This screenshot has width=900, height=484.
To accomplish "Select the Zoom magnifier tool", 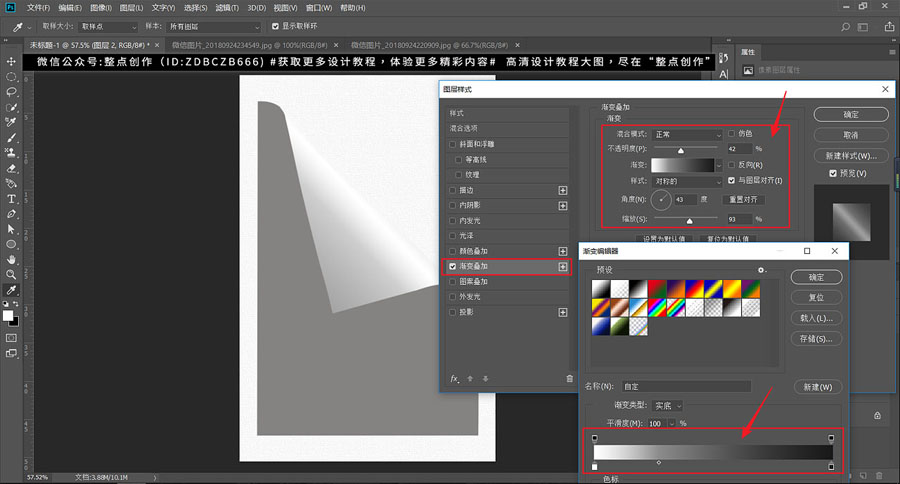I will point(11,273).
